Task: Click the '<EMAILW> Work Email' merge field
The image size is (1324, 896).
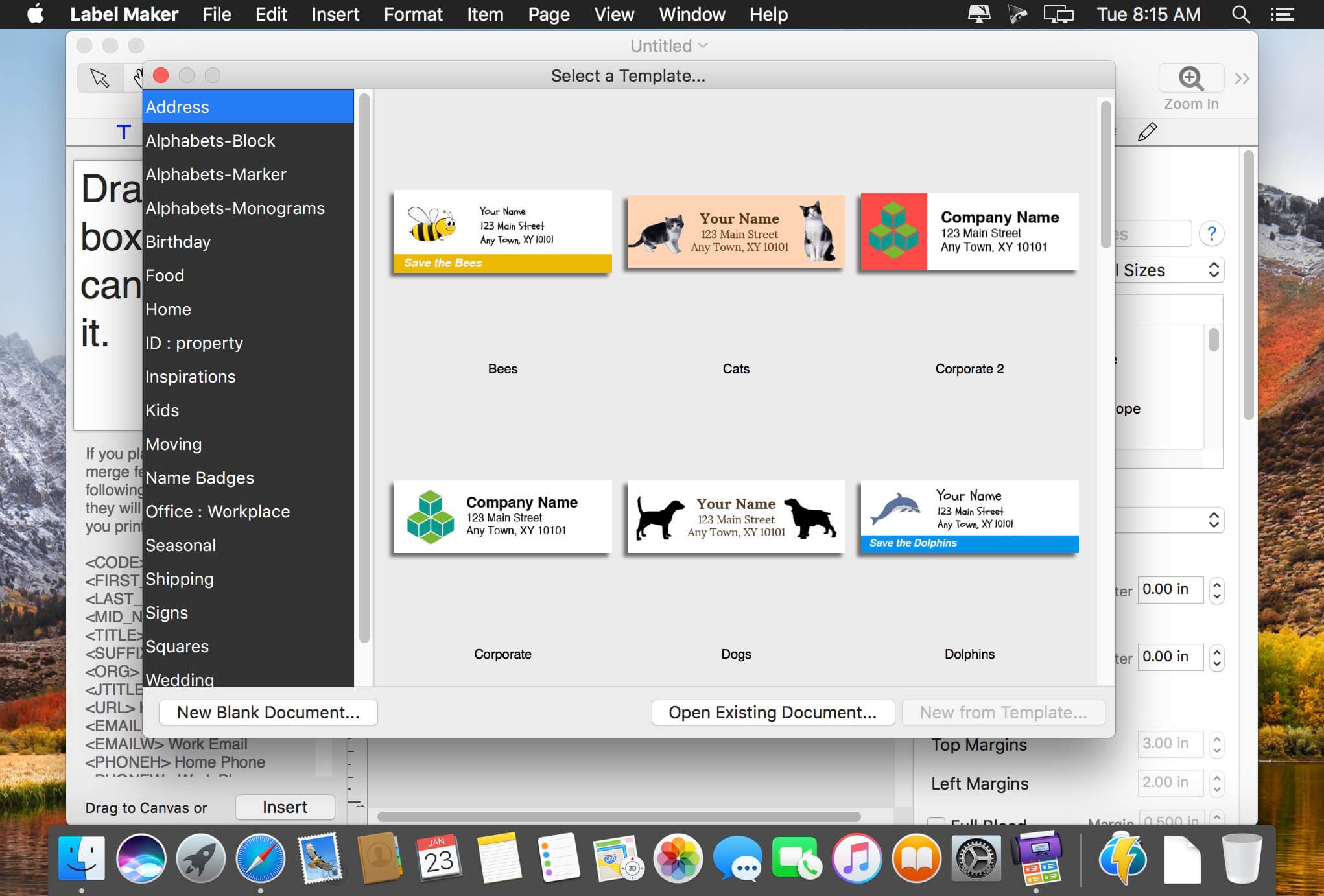Action: click(167, 744)
